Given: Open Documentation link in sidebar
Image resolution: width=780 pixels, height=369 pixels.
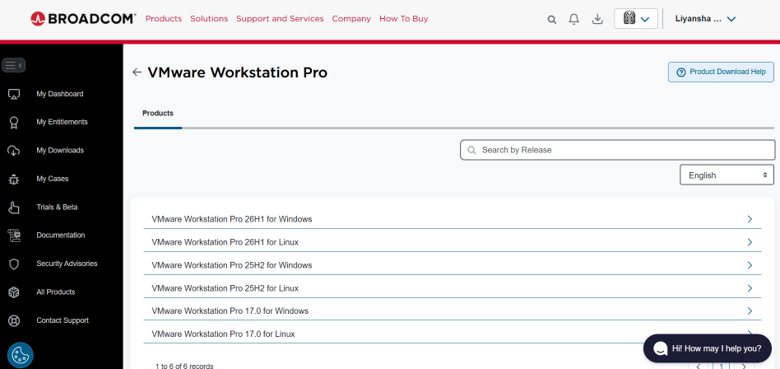Looking at the screenshot, I should click(x=60, y=235).
